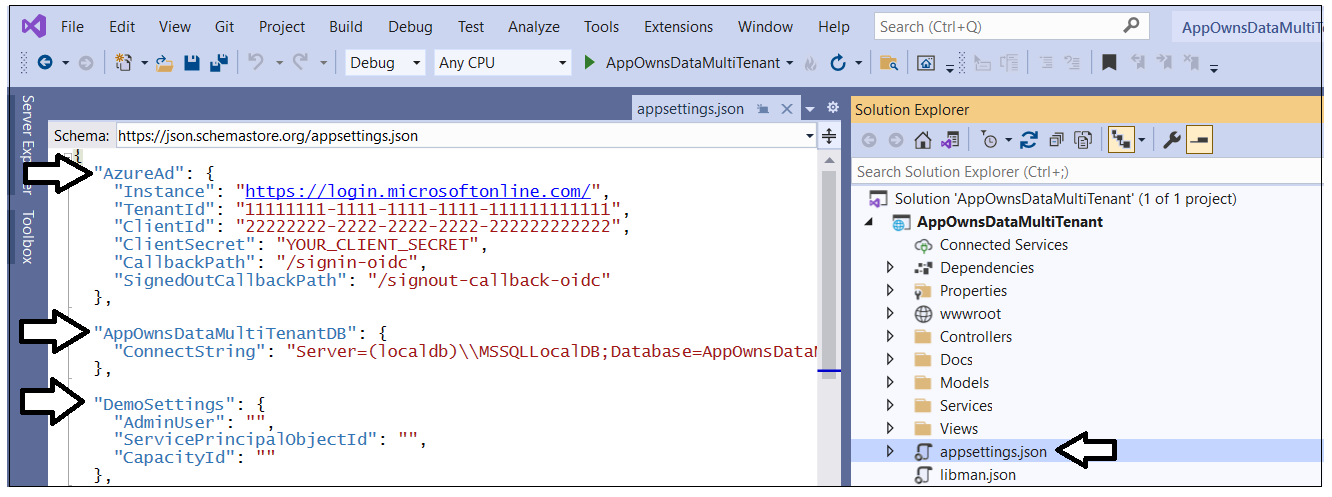The image size is (1332, 497).
Task: Toggle Preview Selected Items button
Action: (1200, 140)
